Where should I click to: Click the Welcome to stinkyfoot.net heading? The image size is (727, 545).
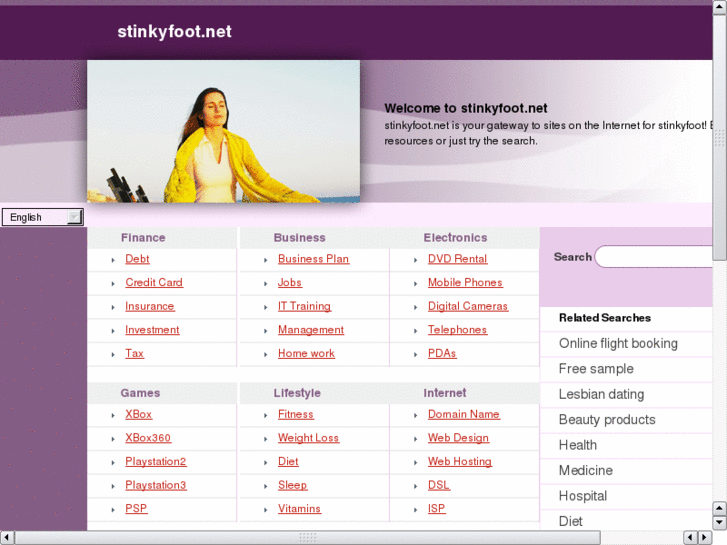pos(466,108)
